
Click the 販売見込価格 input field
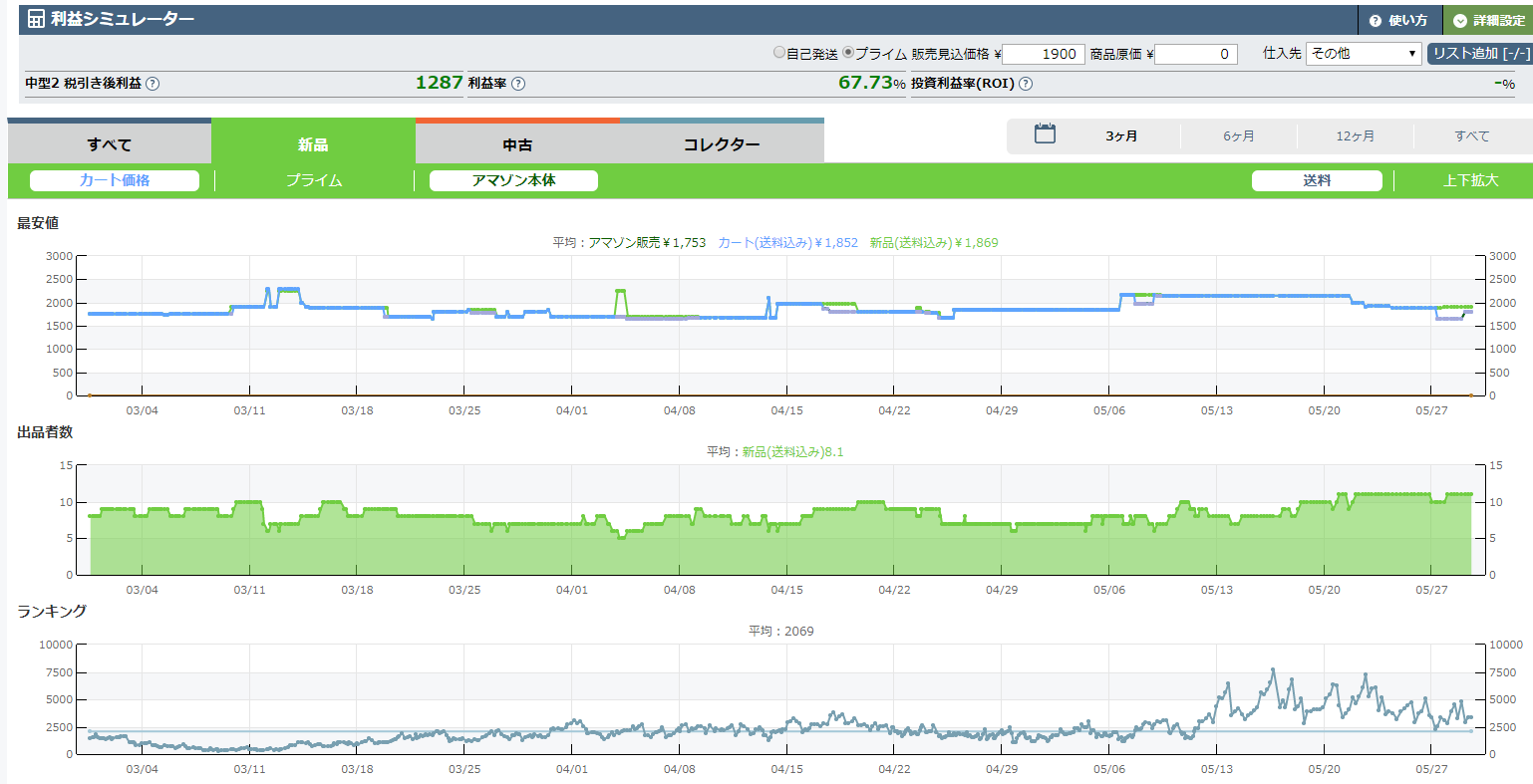click(x=1043, y=54)
